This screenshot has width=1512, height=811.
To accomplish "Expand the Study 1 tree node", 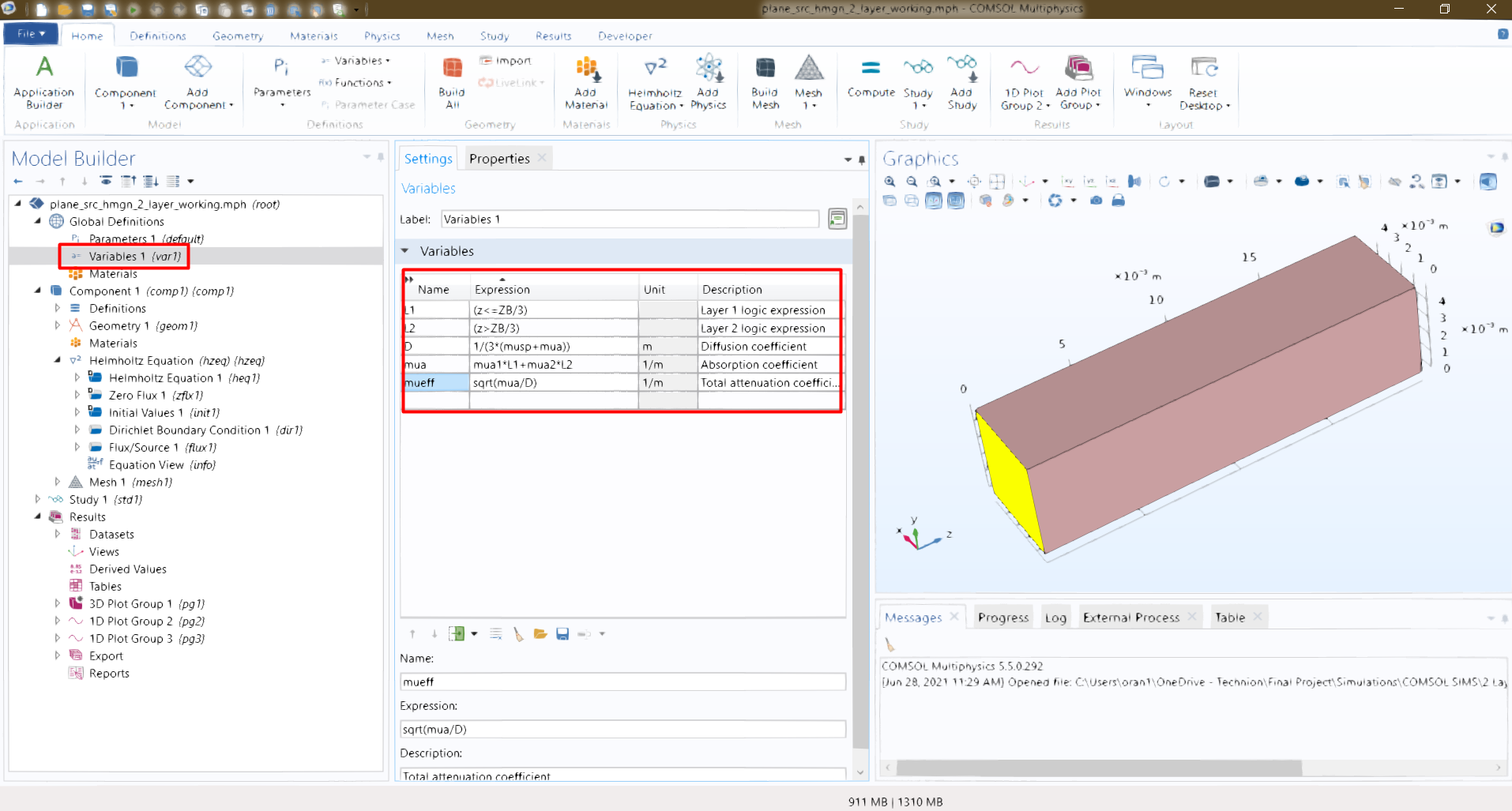I will [37, 499].
